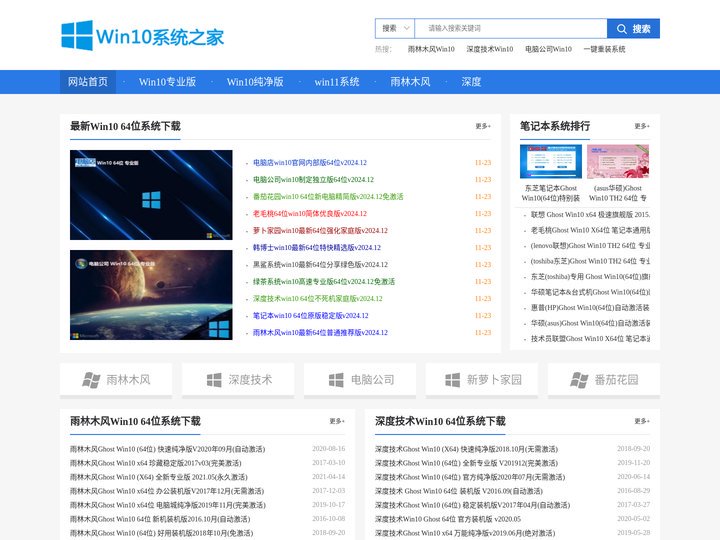Open 雨林木风win10最新64位普通推荐版 link
This screenshot has height=540, width=720.
click(320, 332)
